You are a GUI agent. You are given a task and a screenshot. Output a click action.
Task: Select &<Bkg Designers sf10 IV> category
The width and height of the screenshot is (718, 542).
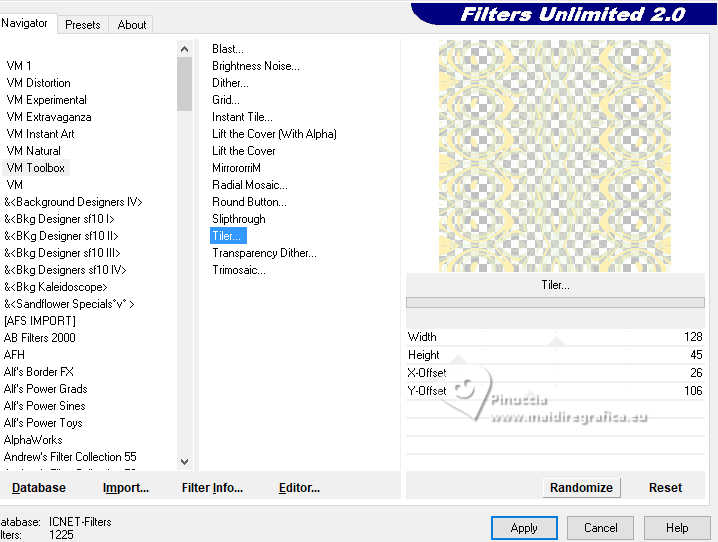tap(65, 270)
